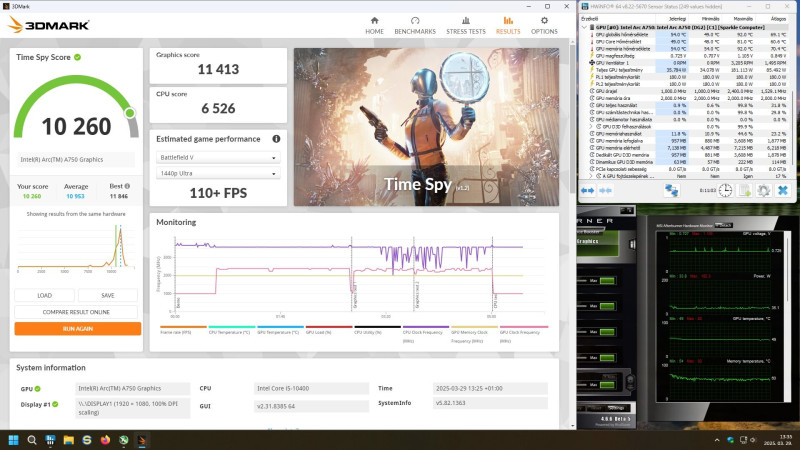
Task: Click the Best score info icon
Action: 127,186
